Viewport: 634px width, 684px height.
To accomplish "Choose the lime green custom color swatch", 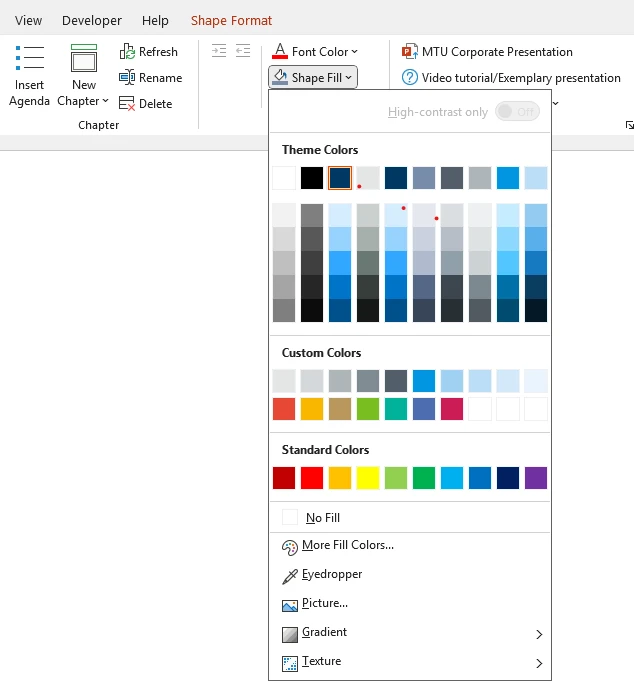I will pyautogui.click(x=368, y=409).
